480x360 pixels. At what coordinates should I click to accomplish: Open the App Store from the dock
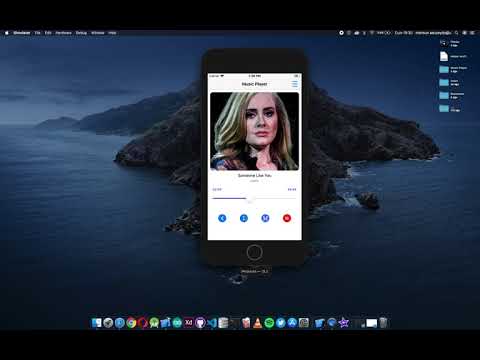292,323
